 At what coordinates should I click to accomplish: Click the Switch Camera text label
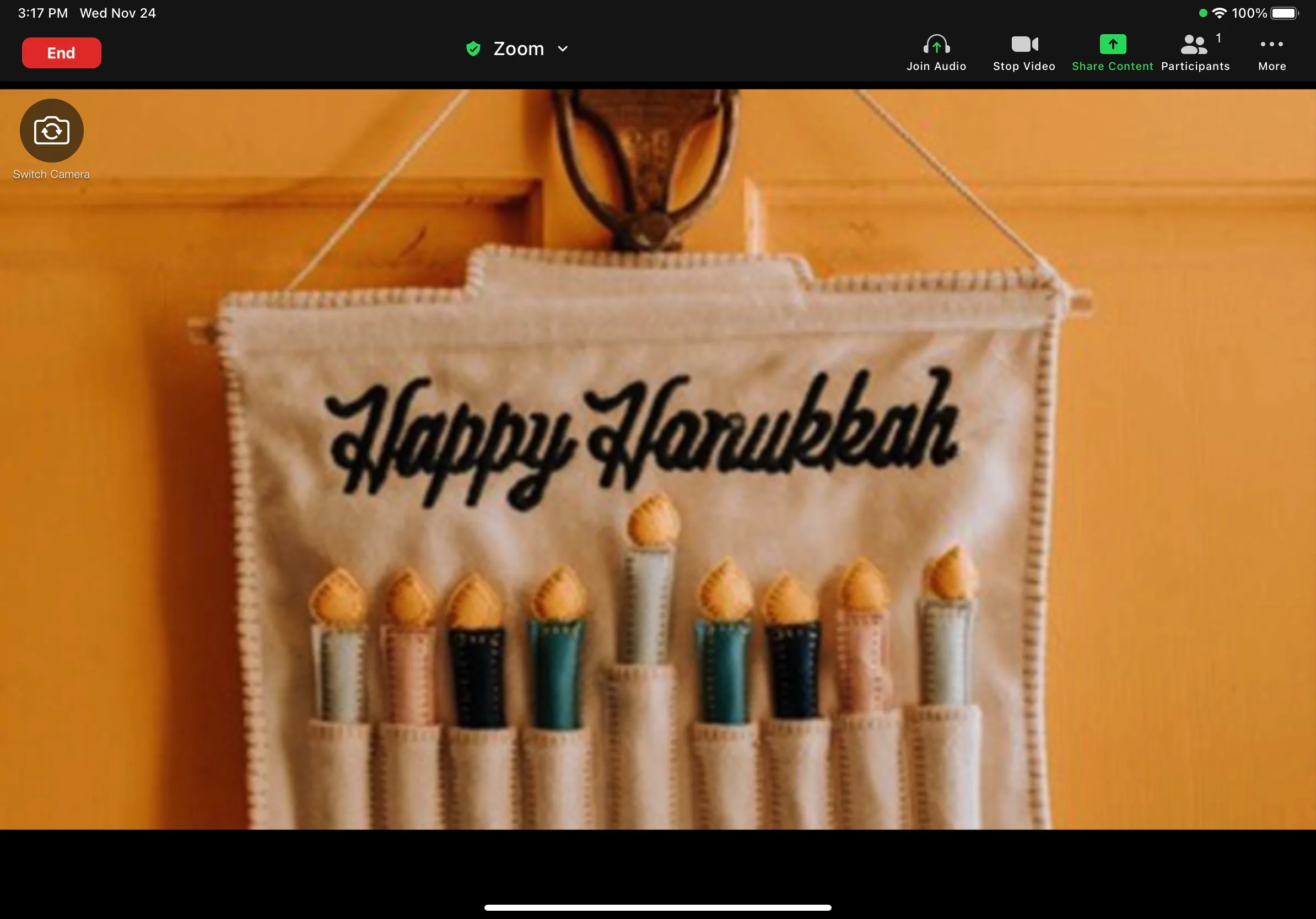pos(52,174)
